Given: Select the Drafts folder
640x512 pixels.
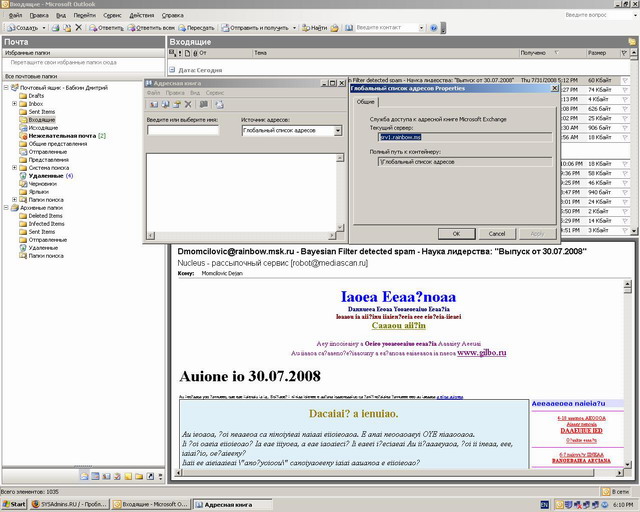Looking at the screenshot, I should (x=36, y=96).
